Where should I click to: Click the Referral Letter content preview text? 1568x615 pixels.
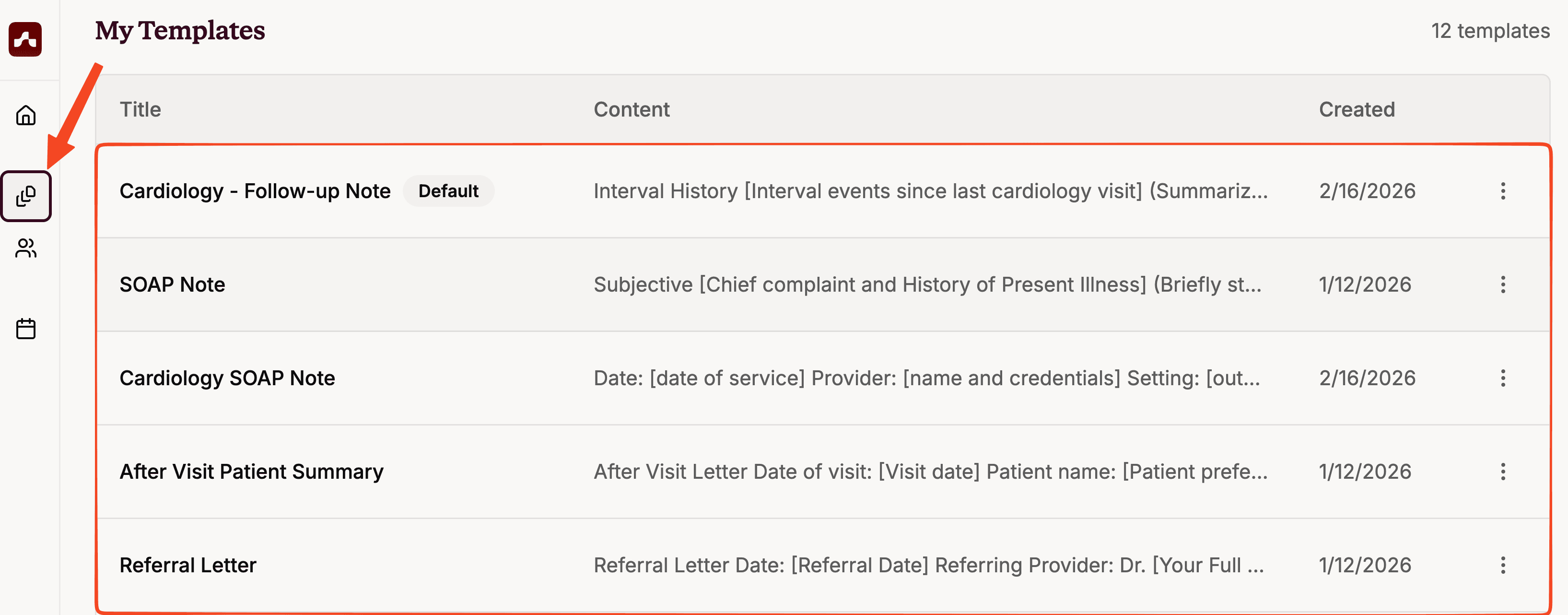[x=928, y=565]
